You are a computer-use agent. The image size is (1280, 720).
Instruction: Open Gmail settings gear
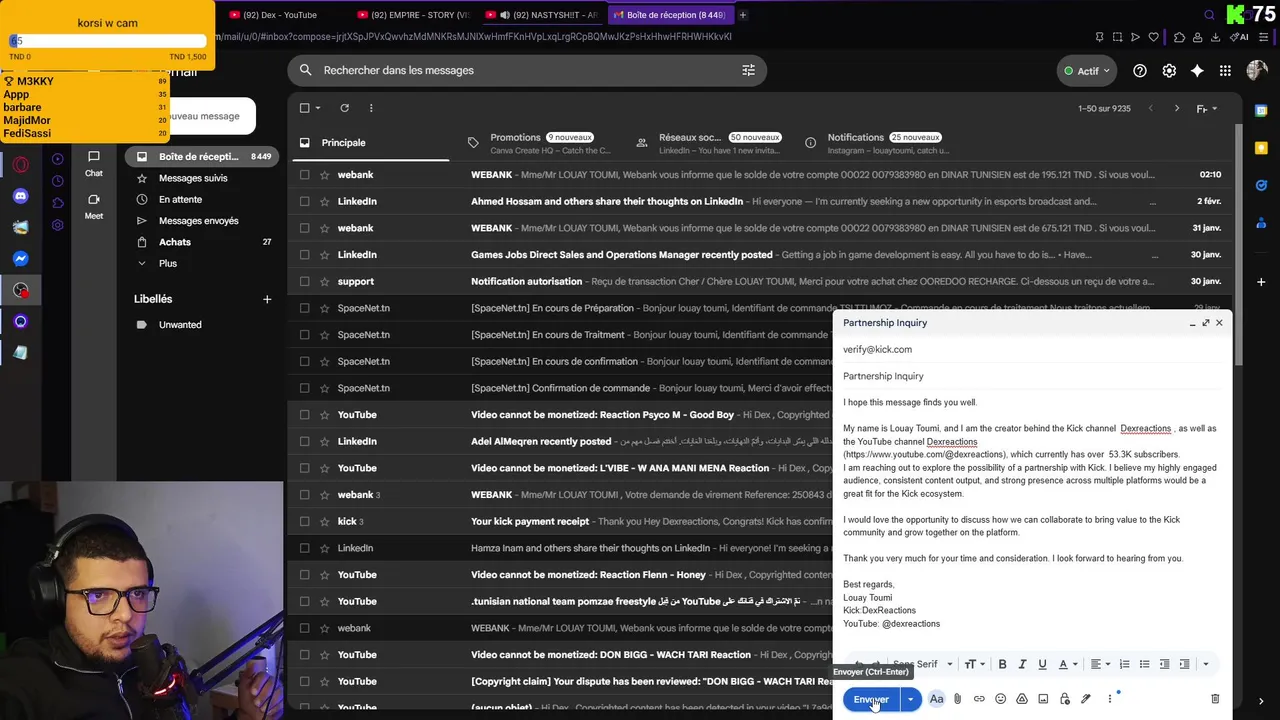click(x=1169, y=71)
